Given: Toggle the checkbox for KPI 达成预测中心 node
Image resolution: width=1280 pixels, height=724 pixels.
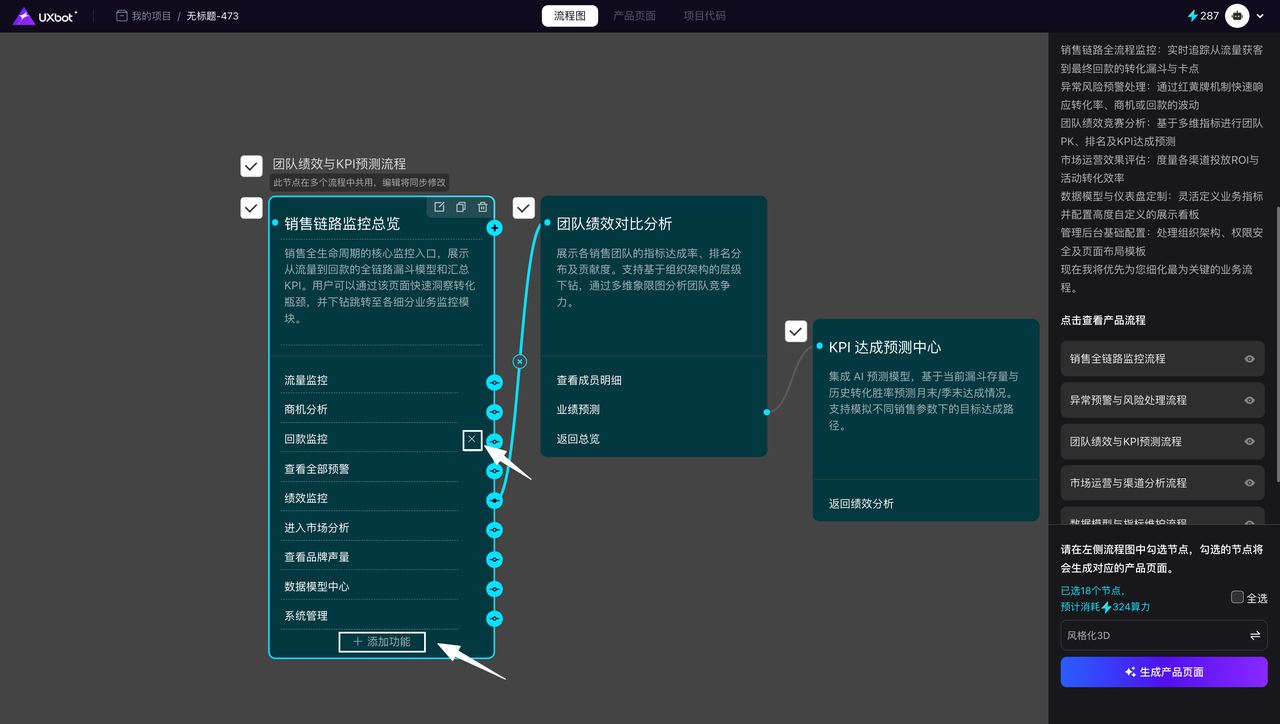Looking at the screenshot, I should tap(795, 331).
